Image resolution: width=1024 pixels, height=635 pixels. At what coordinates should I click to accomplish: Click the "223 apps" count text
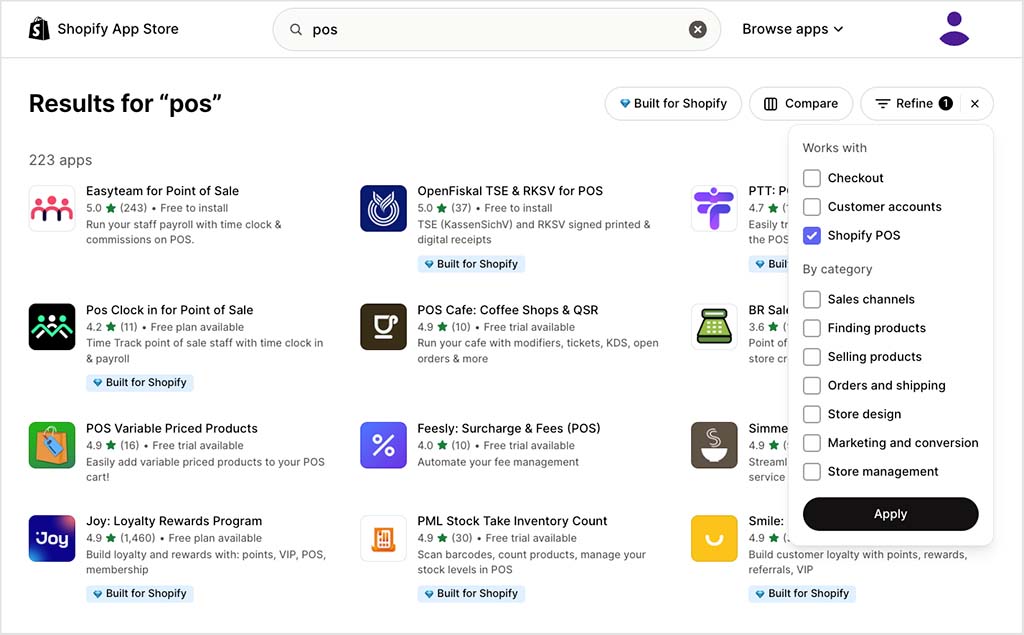tap(60, 160)
